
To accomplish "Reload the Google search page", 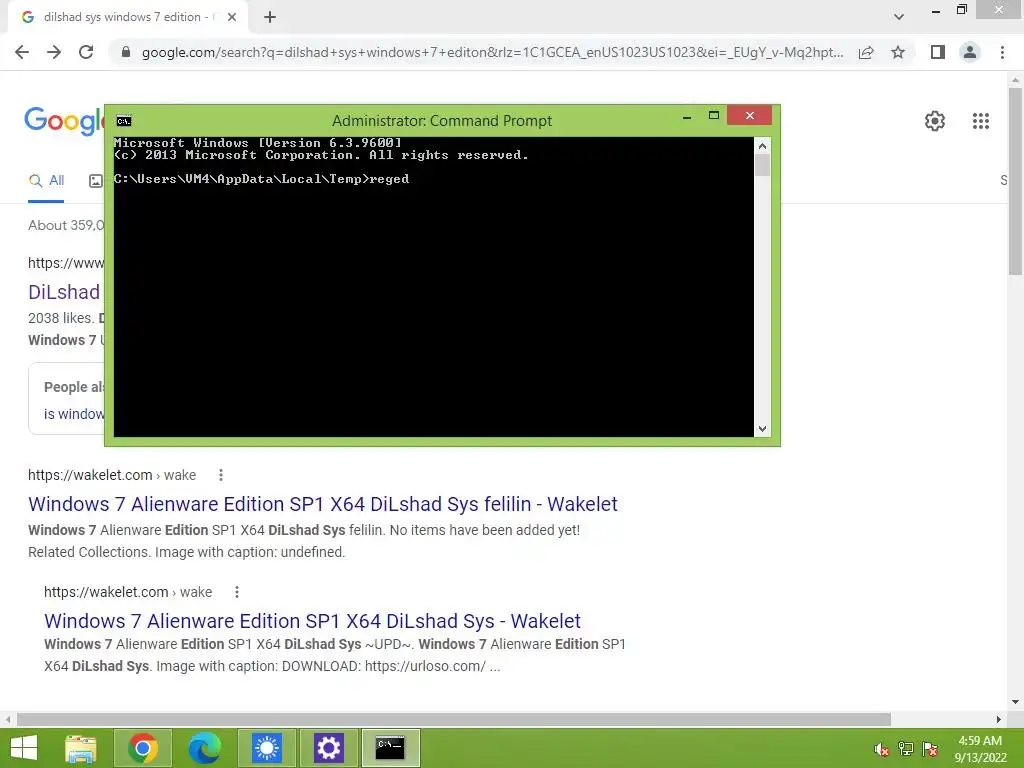I will 86,52.
